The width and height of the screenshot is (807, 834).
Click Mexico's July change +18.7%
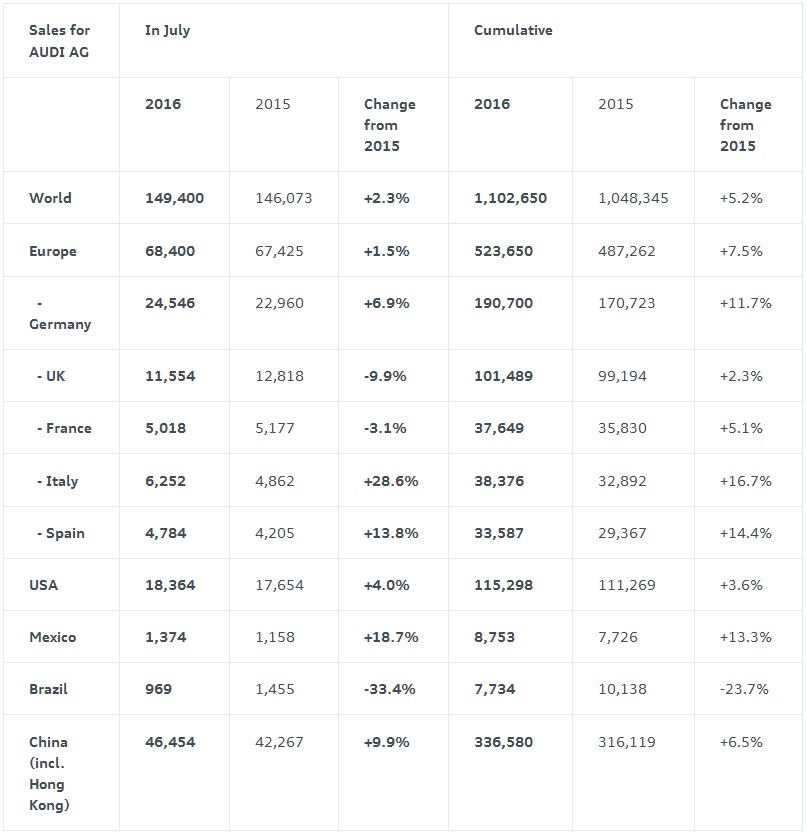(x=391, y=637)
